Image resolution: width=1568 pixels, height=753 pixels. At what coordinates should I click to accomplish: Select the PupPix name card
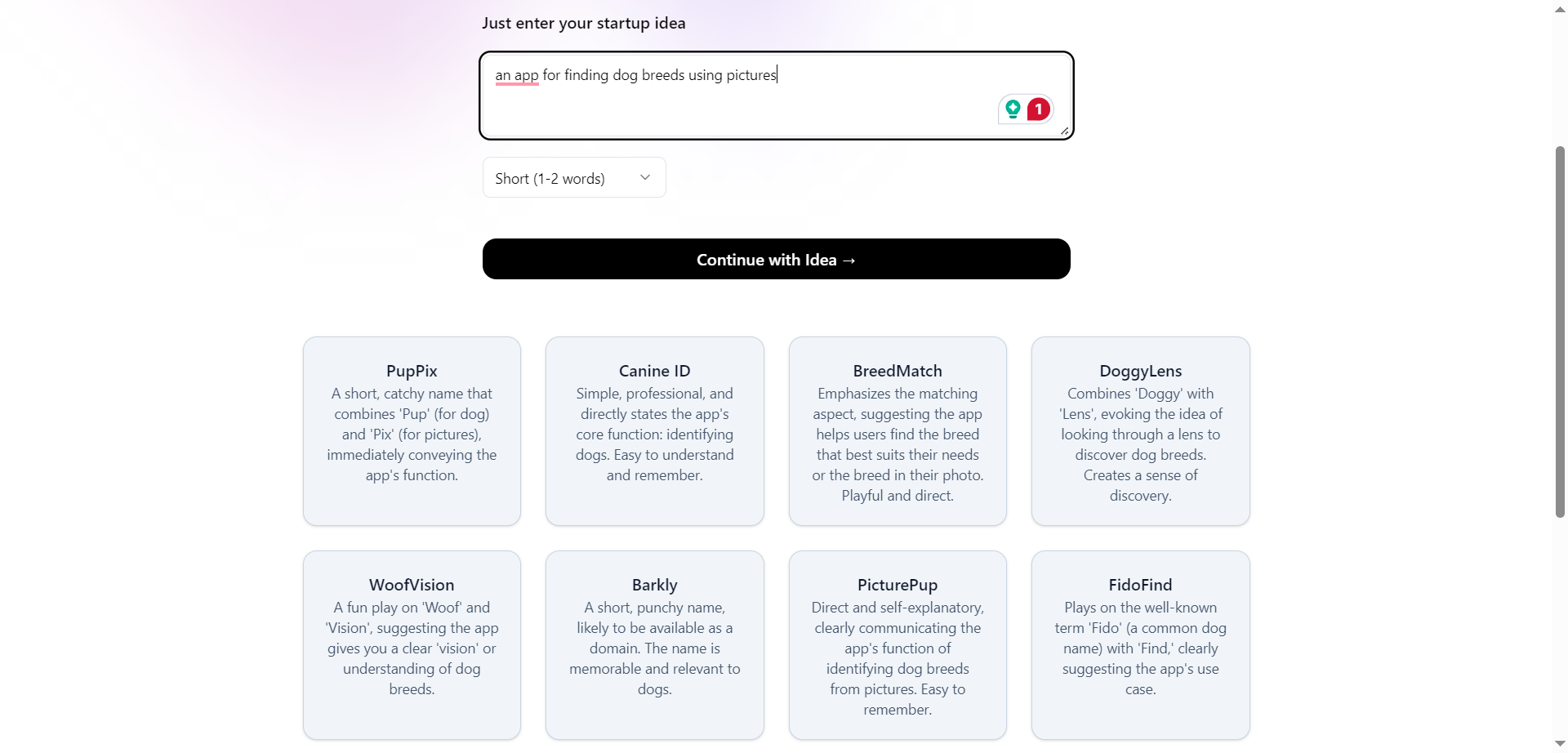[x=412, y=431]
